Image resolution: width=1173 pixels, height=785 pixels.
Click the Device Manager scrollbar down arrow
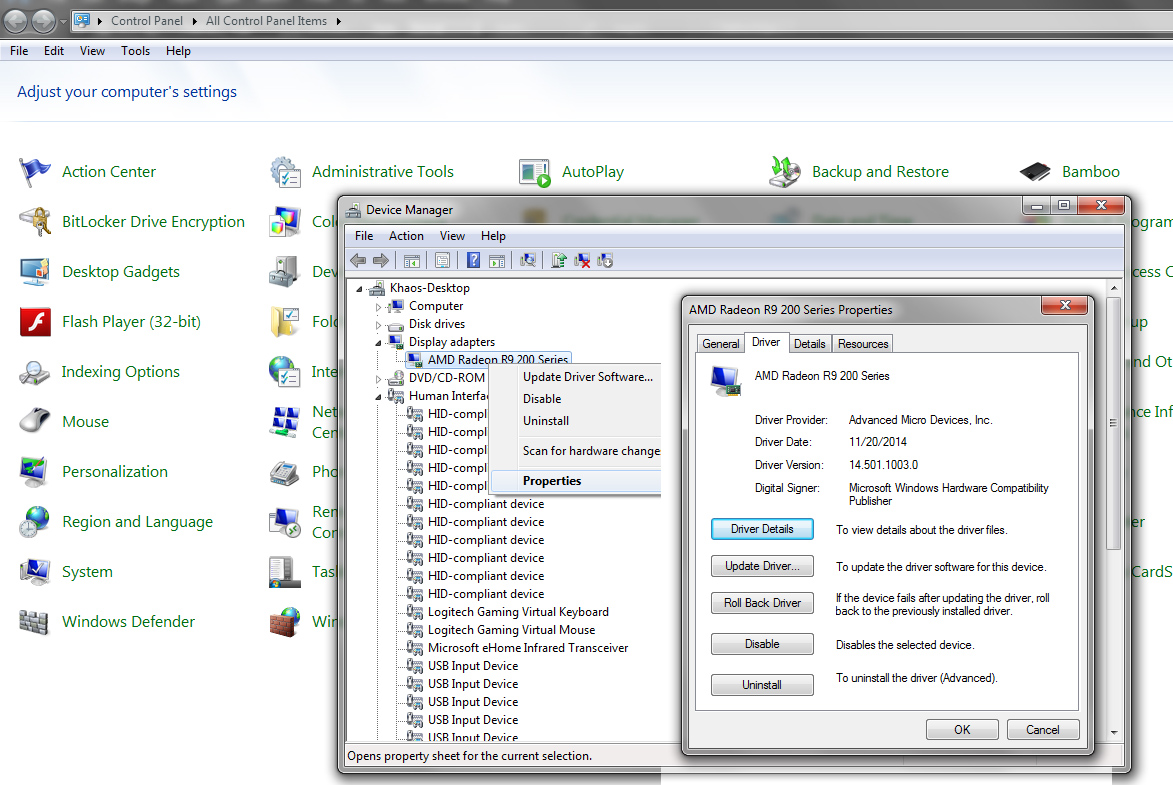click(x=1114, y=733)
